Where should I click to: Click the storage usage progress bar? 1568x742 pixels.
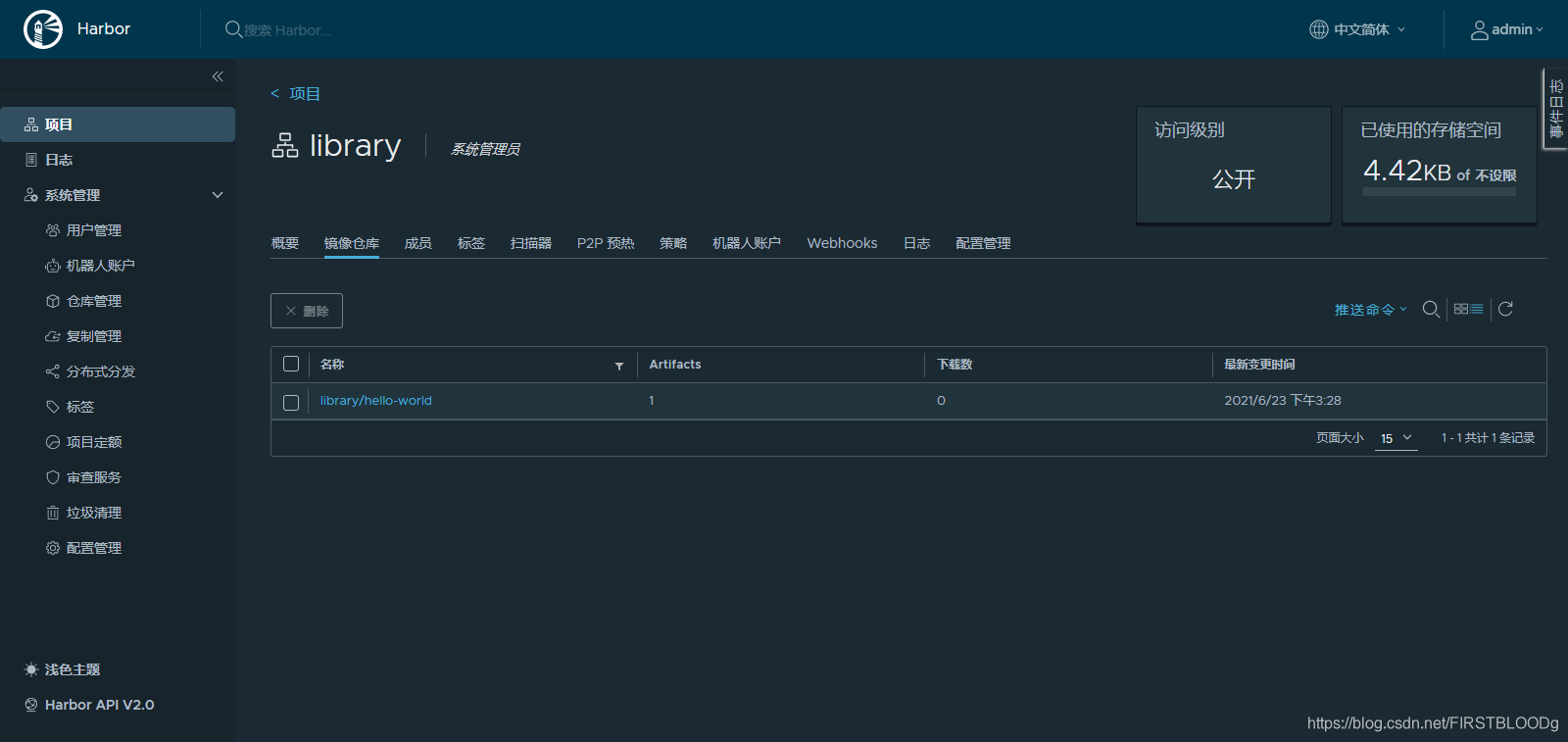click(1440, 192)
